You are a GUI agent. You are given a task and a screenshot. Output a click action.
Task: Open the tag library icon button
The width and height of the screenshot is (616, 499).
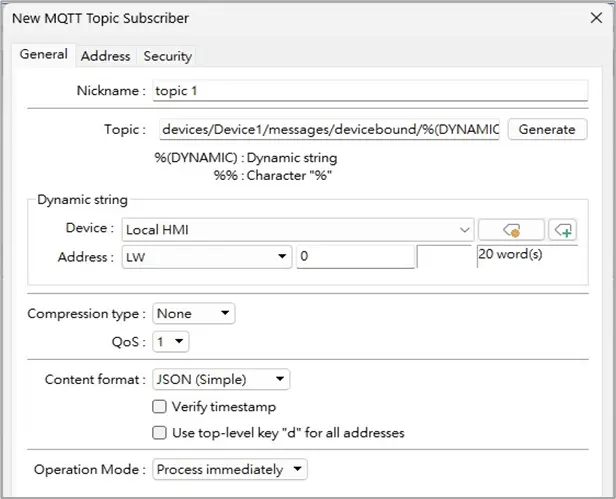pos(511,230)
